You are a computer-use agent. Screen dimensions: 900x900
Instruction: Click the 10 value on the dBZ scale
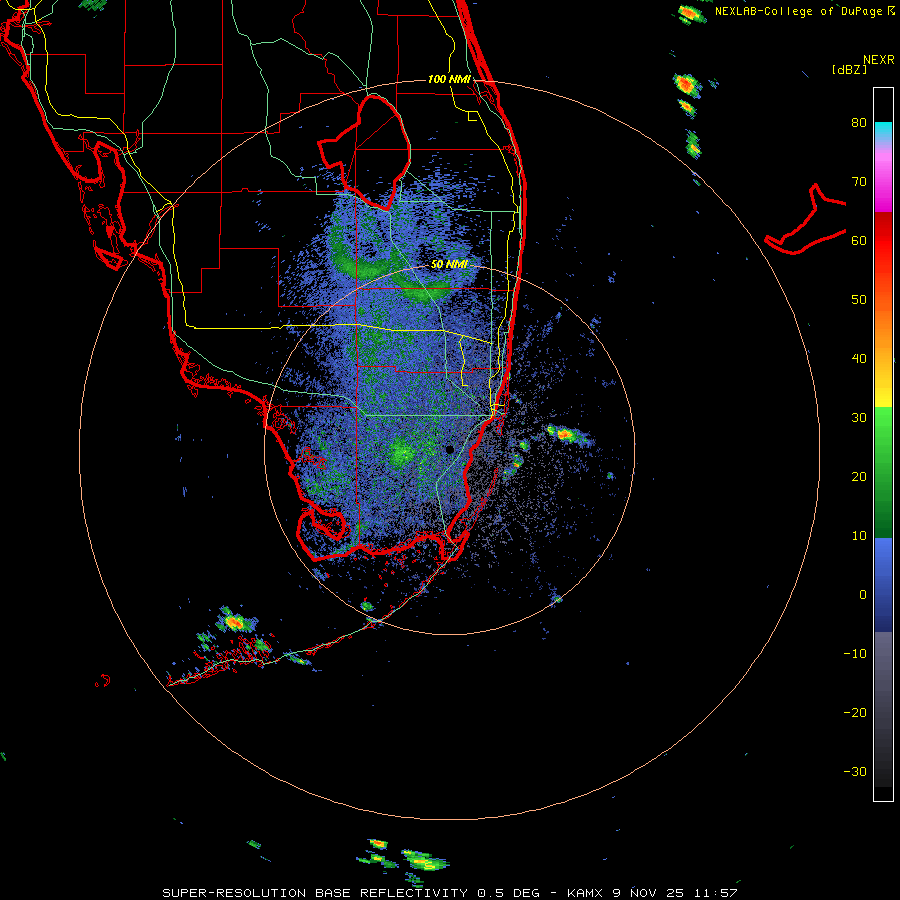click(859, 536)
